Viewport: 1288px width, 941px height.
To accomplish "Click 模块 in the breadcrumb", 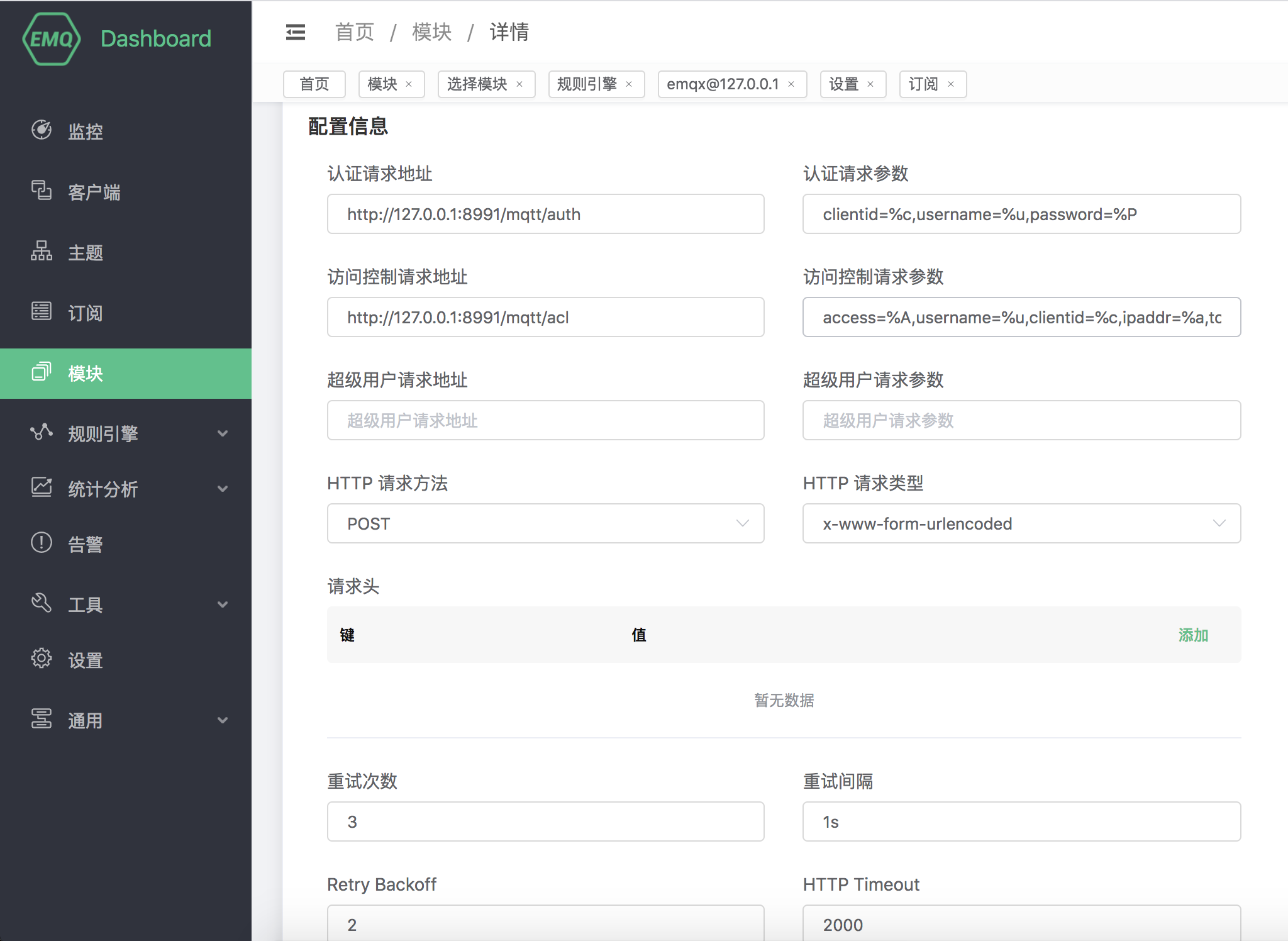I will (431, 32).
